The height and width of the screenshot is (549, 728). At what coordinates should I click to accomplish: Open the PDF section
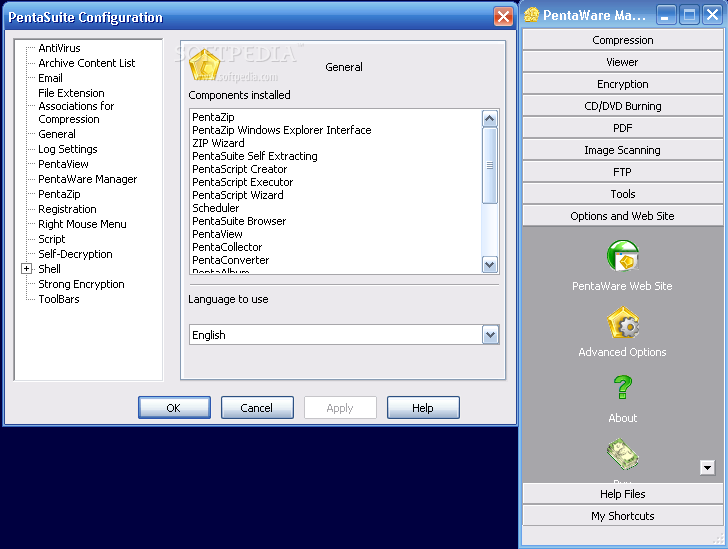623,128
